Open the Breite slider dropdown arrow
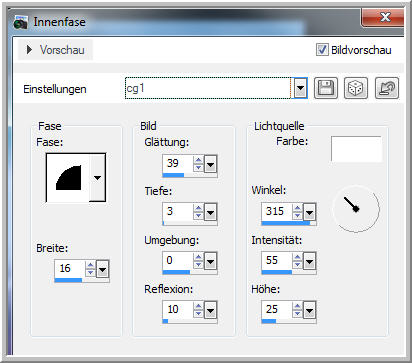The width and height of the screenshot is (412, 363). (x=102, y=269)
